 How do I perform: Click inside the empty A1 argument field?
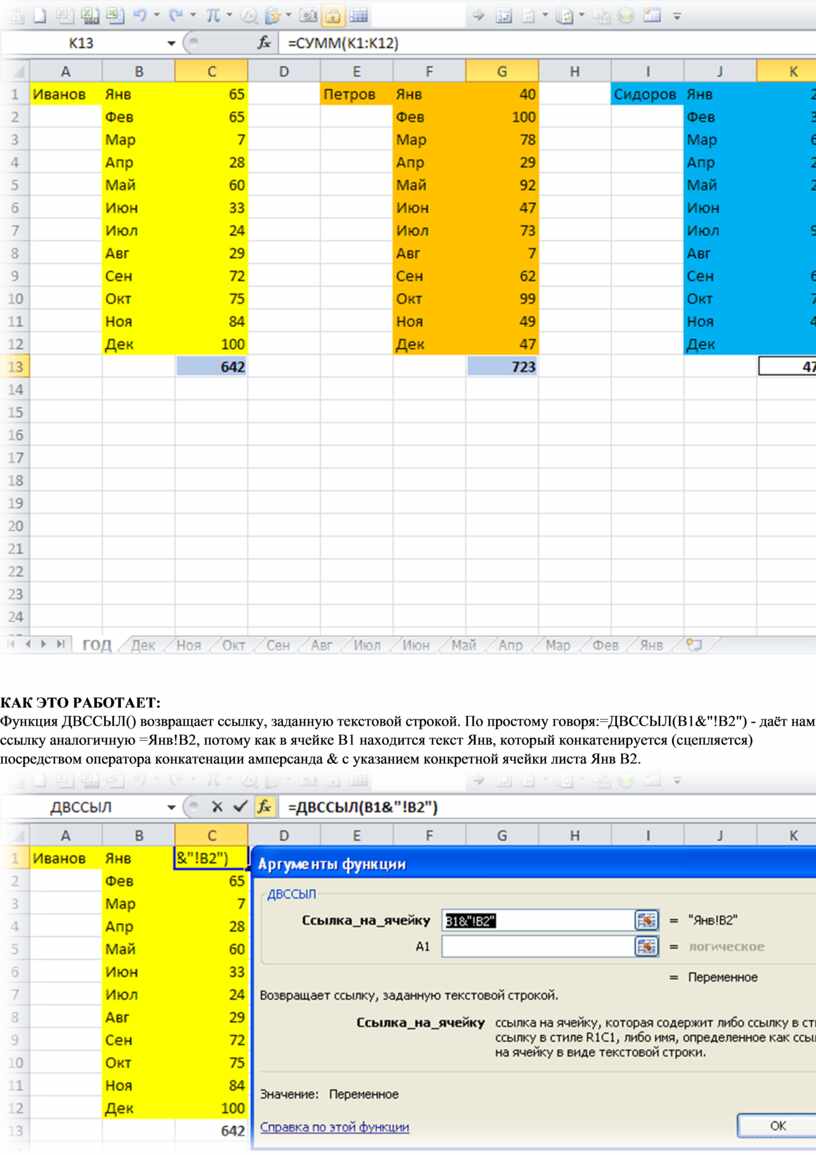(537, 947)
